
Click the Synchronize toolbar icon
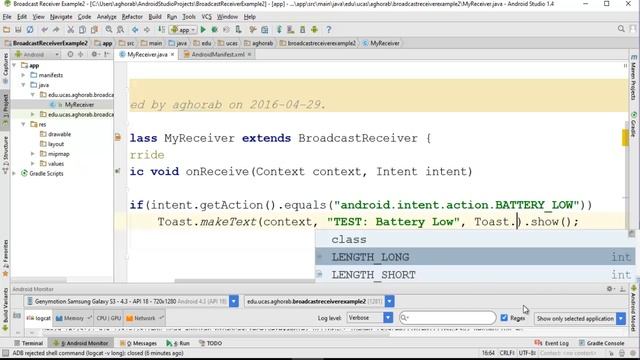[30, 29]
